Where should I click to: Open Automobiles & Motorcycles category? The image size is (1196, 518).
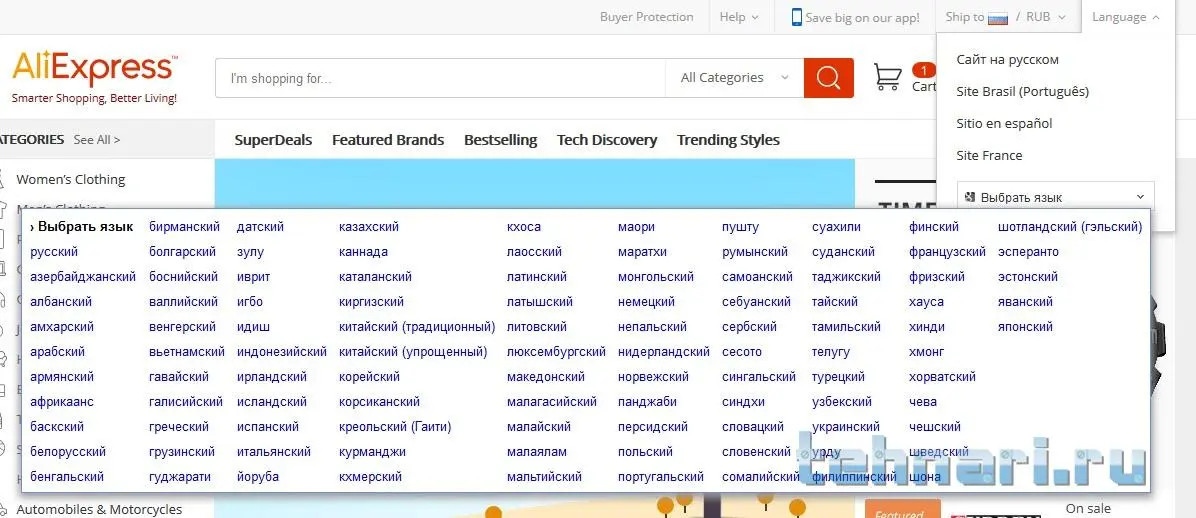pos(99,509)
